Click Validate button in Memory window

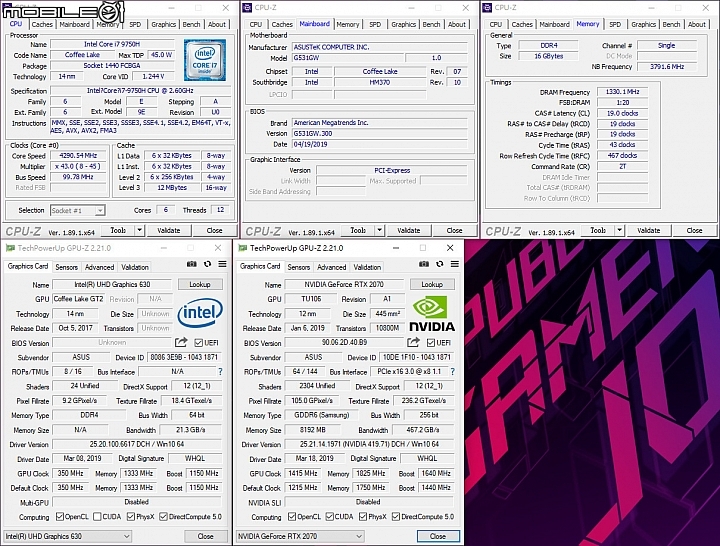(x=648, y=230)
